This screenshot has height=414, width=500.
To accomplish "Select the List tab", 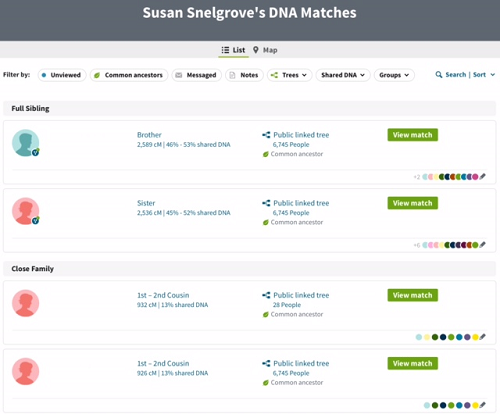I will (x=234, y=50).
